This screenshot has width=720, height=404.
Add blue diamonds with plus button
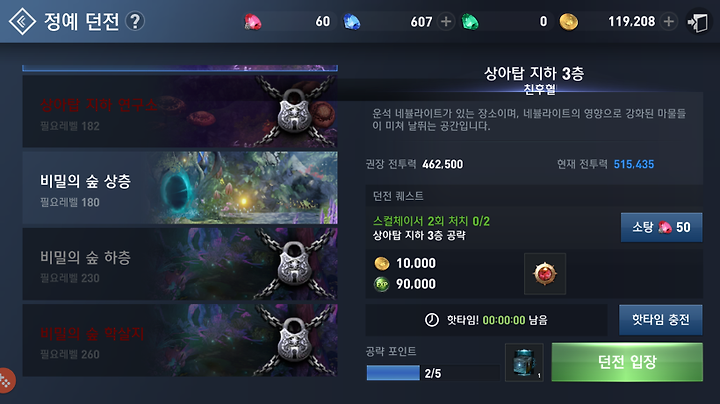click(x=445, y=21)
